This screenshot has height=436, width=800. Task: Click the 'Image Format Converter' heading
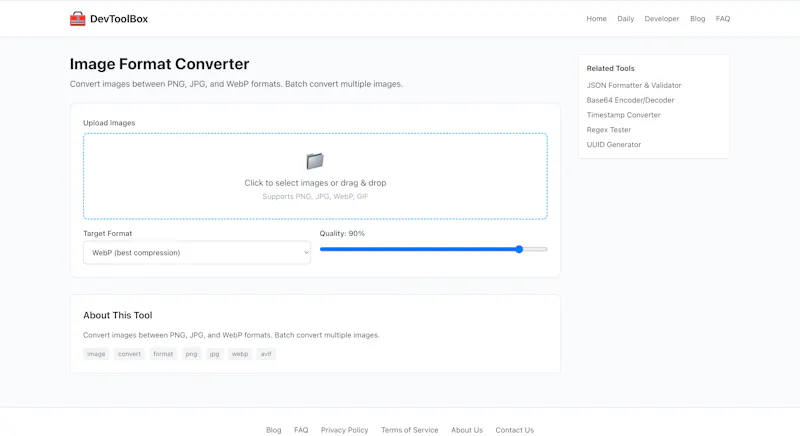point(160,64)
